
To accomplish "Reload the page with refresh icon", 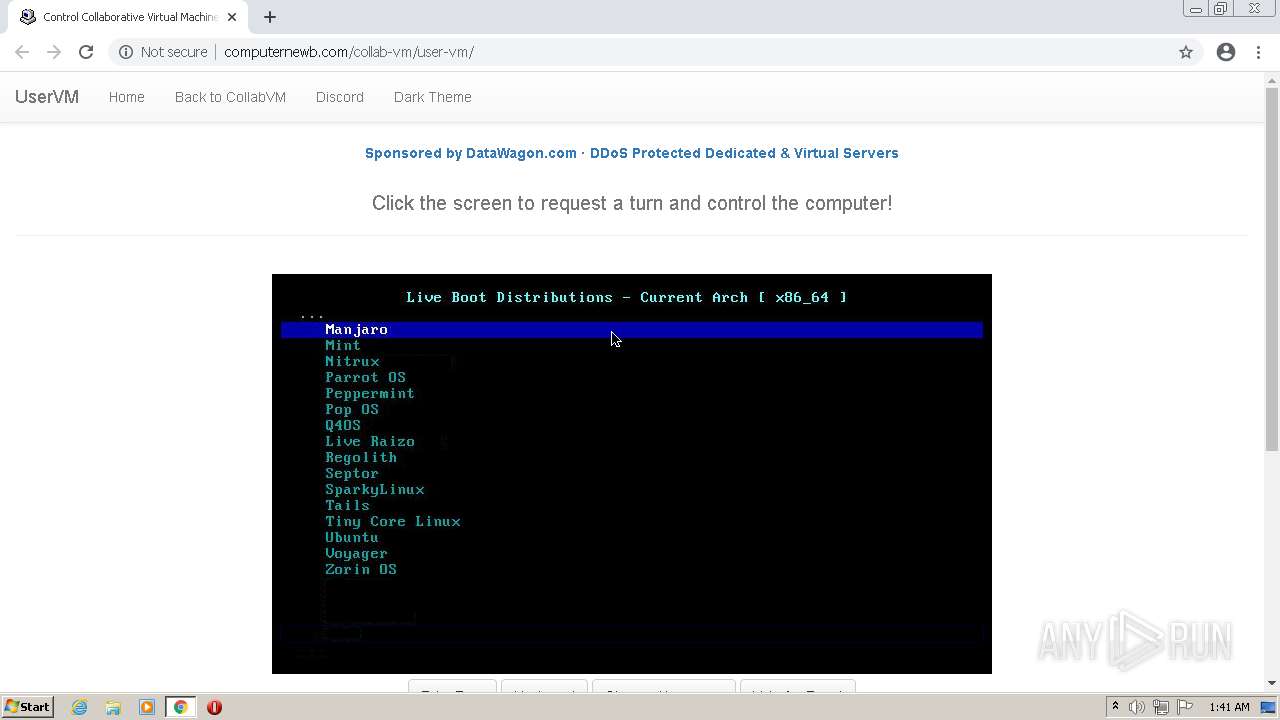I will click(86, 52).
